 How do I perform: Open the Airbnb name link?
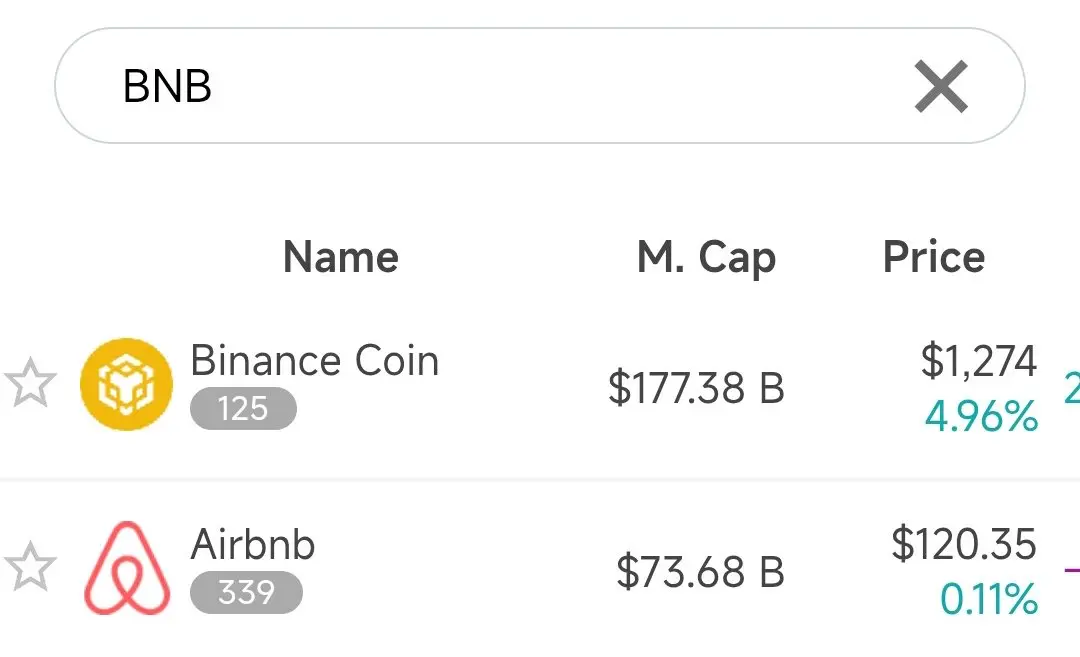tap(253, 545)
